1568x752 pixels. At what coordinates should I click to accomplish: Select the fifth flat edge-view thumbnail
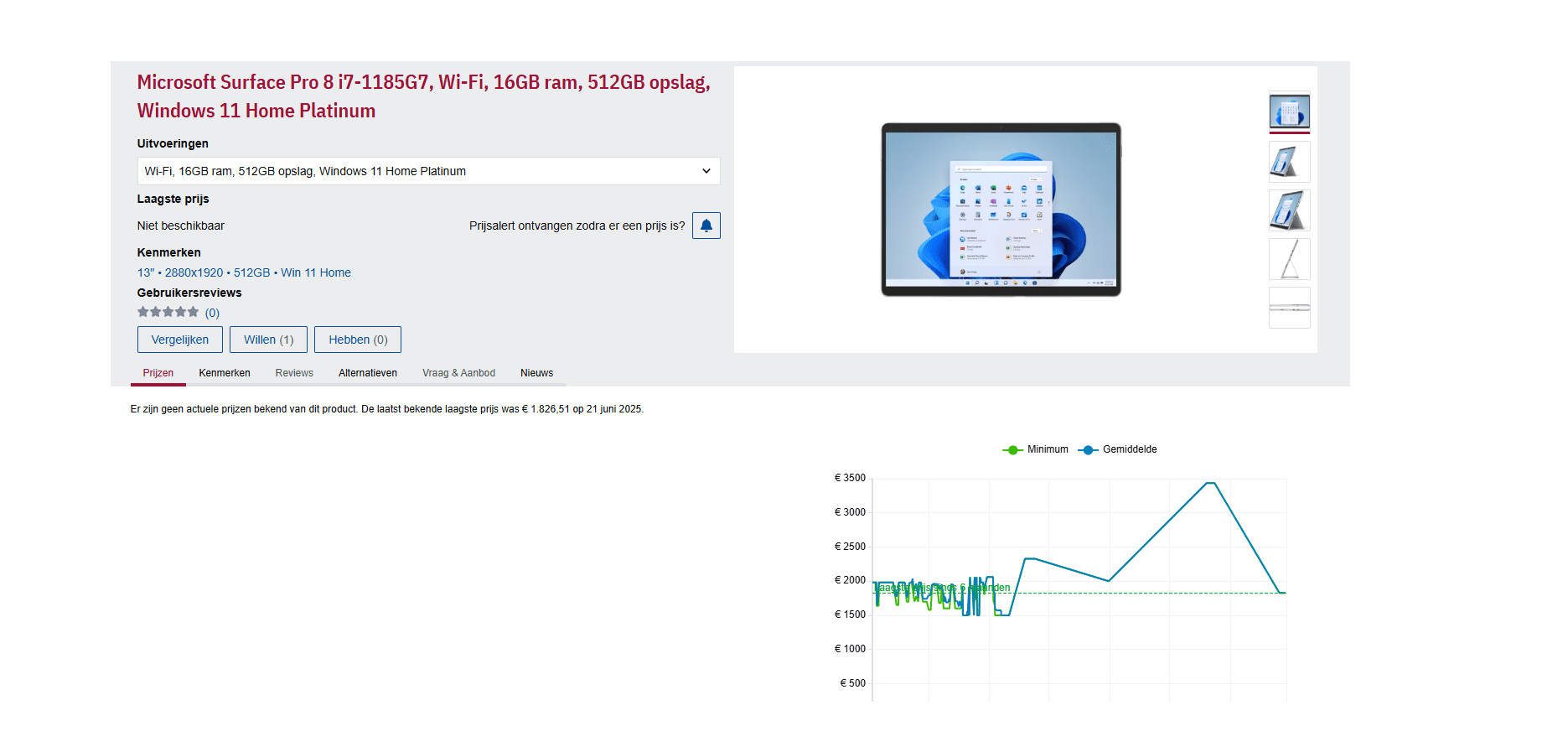pos(1289,308)
